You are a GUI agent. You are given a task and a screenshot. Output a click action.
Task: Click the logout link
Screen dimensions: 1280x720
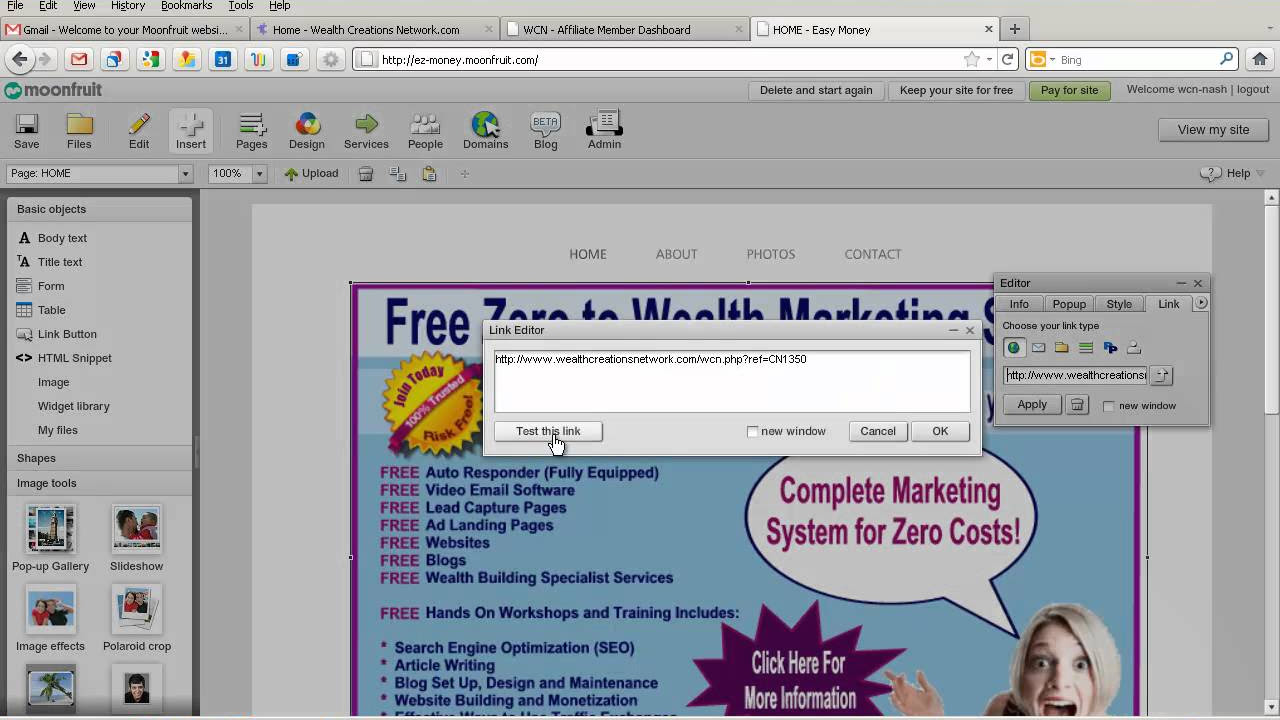pos(1253,89)
